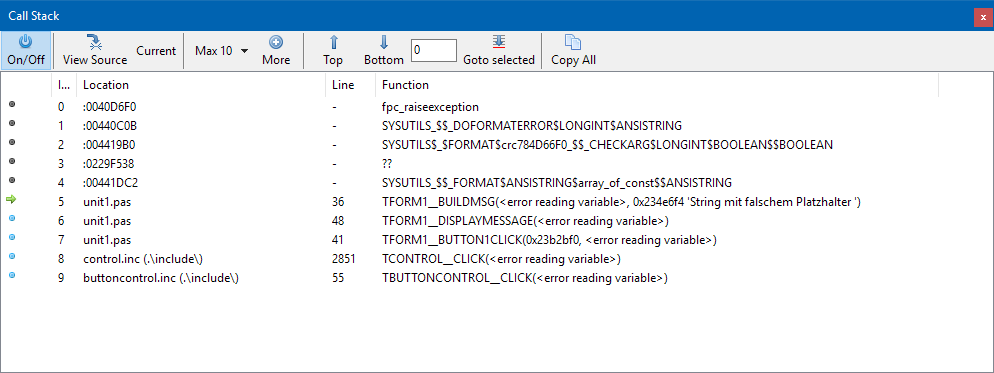Click the More frames button
The width and height of the screenshot is (994, 373).
click(276, 51)
